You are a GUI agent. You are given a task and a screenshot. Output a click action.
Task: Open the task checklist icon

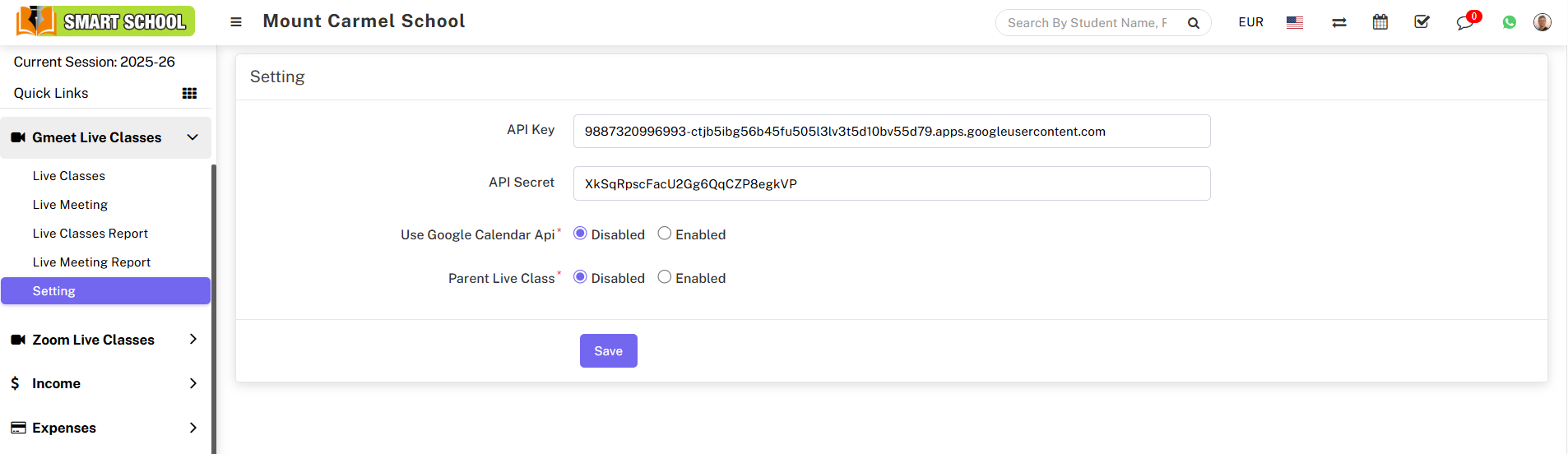1422,22
